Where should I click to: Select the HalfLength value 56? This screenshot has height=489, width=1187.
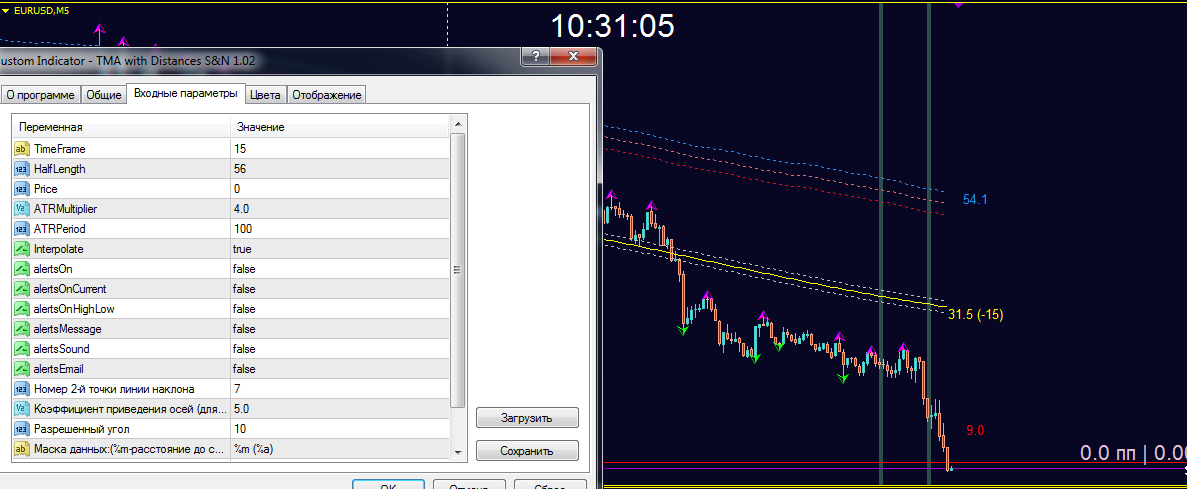click(x=340, y=169)
